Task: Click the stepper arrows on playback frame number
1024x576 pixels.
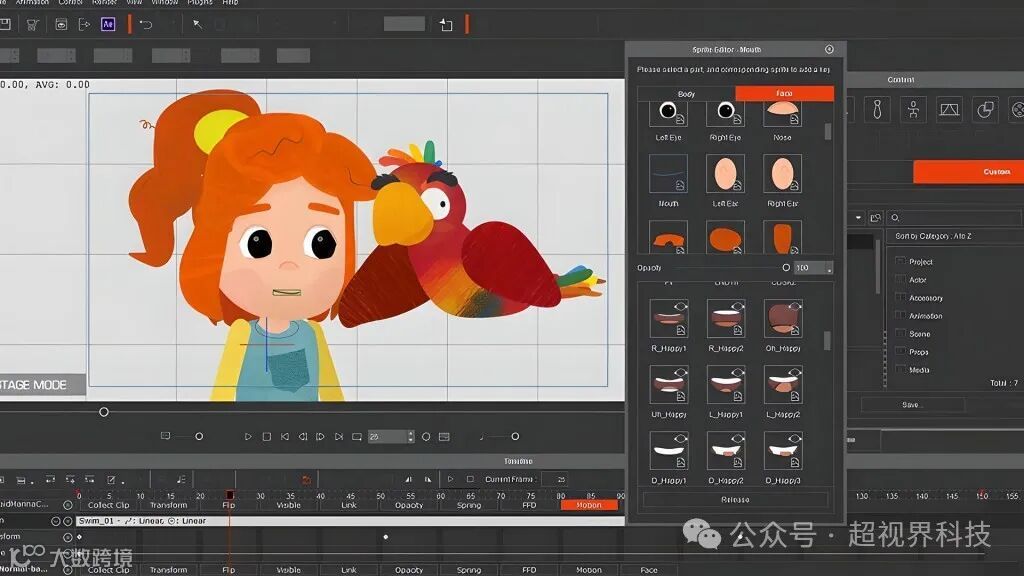Action: (411, 437)
